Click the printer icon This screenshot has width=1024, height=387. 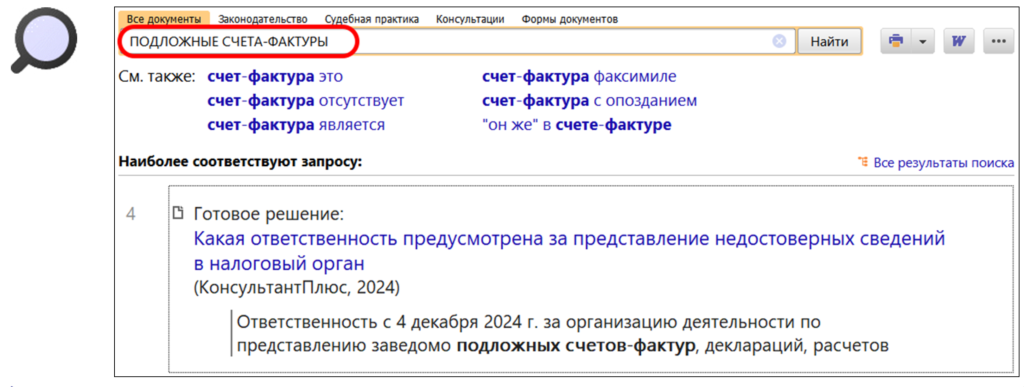tap(896, 42)
